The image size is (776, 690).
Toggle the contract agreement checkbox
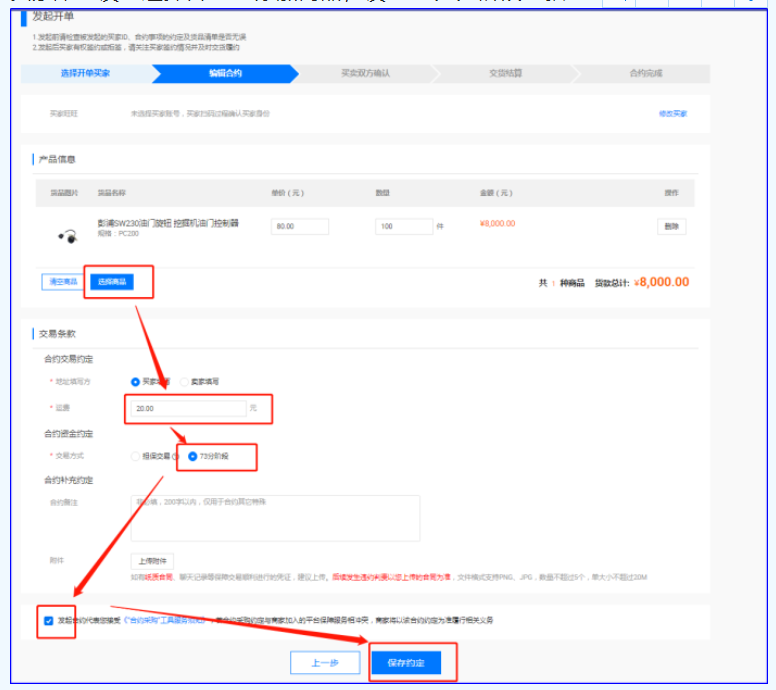point(49,620)
